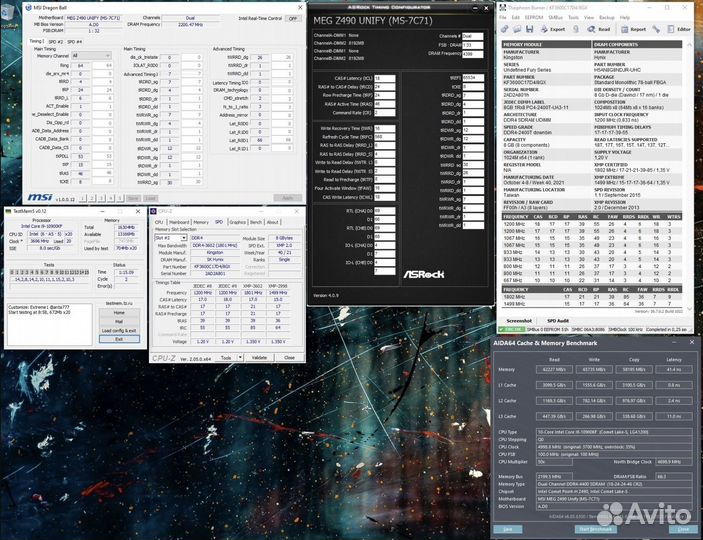Switch to Mainboard tab in CPU-Z
703x540 pixels.
pos(179,222)
